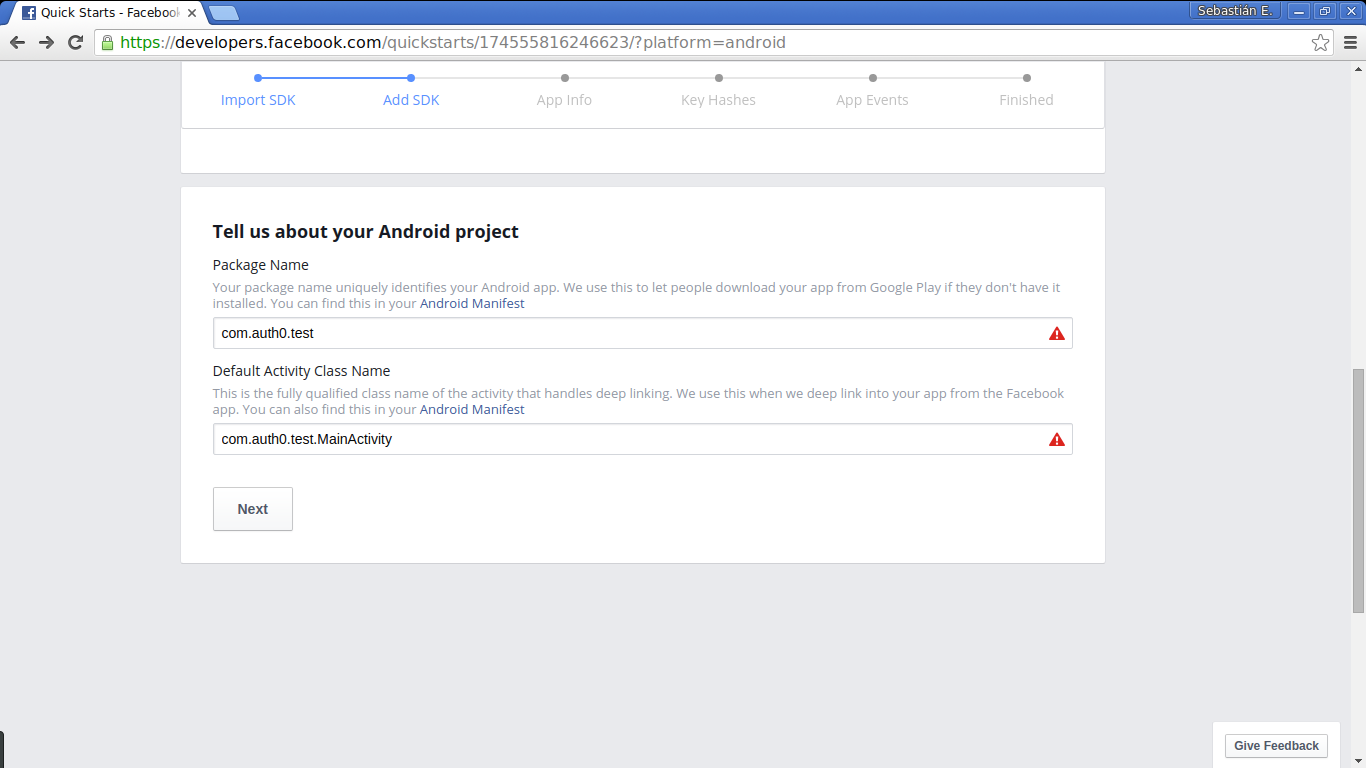Focus the Default Activity Class Name field
This screenshot has width=1366, height=768.
click(x=642, y=439)
